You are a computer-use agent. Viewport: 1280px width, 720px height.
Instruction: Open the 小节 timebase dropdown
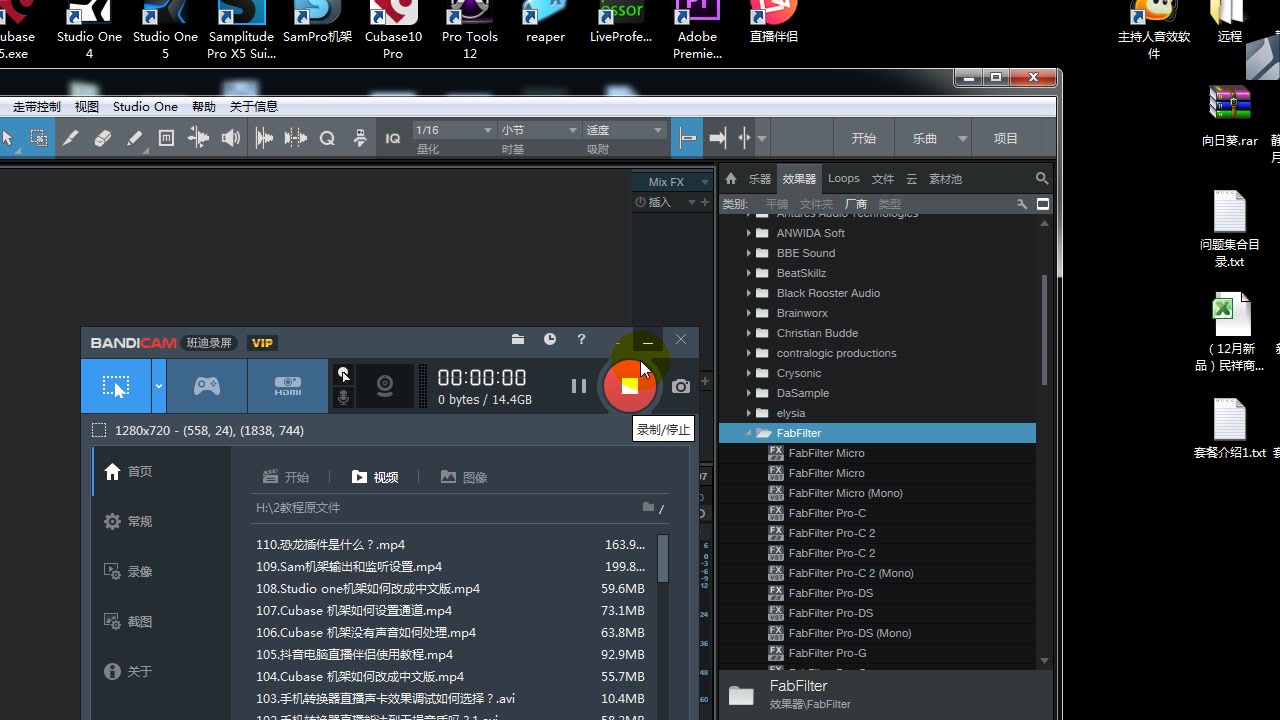click(x=540, y=130)
